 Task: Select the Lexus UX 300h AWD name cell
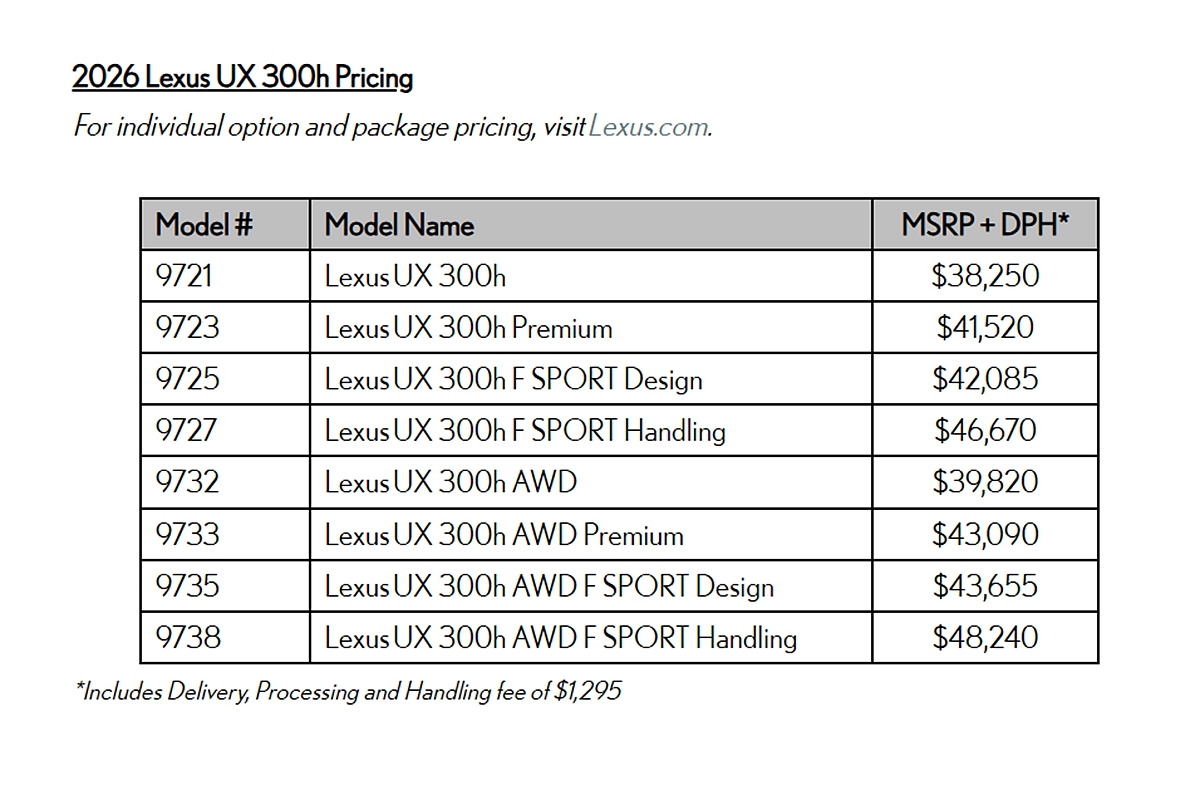pos(450,483)
